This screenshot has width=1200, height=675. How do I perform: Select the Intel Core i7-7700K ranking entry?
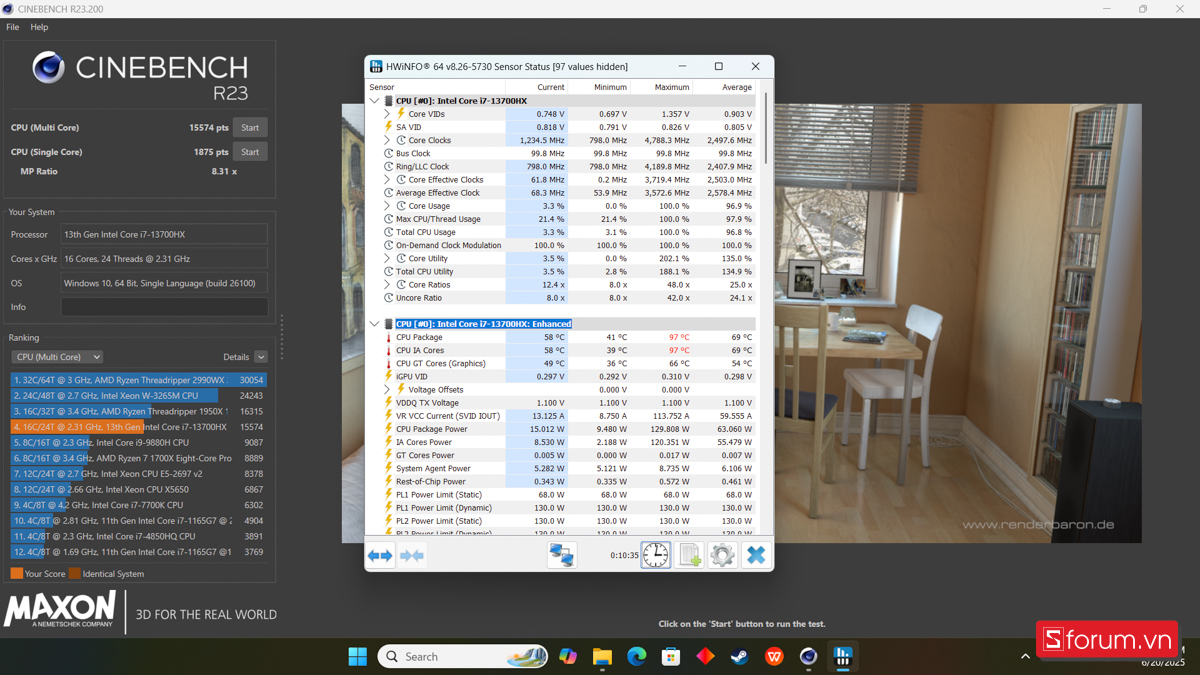(x=139, y=505)
